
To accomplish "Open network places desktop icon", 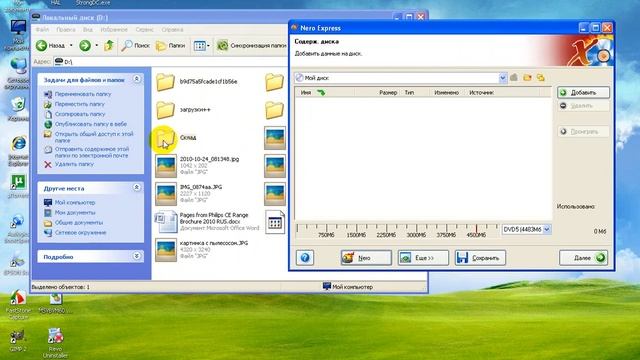I will click(18, 73).
